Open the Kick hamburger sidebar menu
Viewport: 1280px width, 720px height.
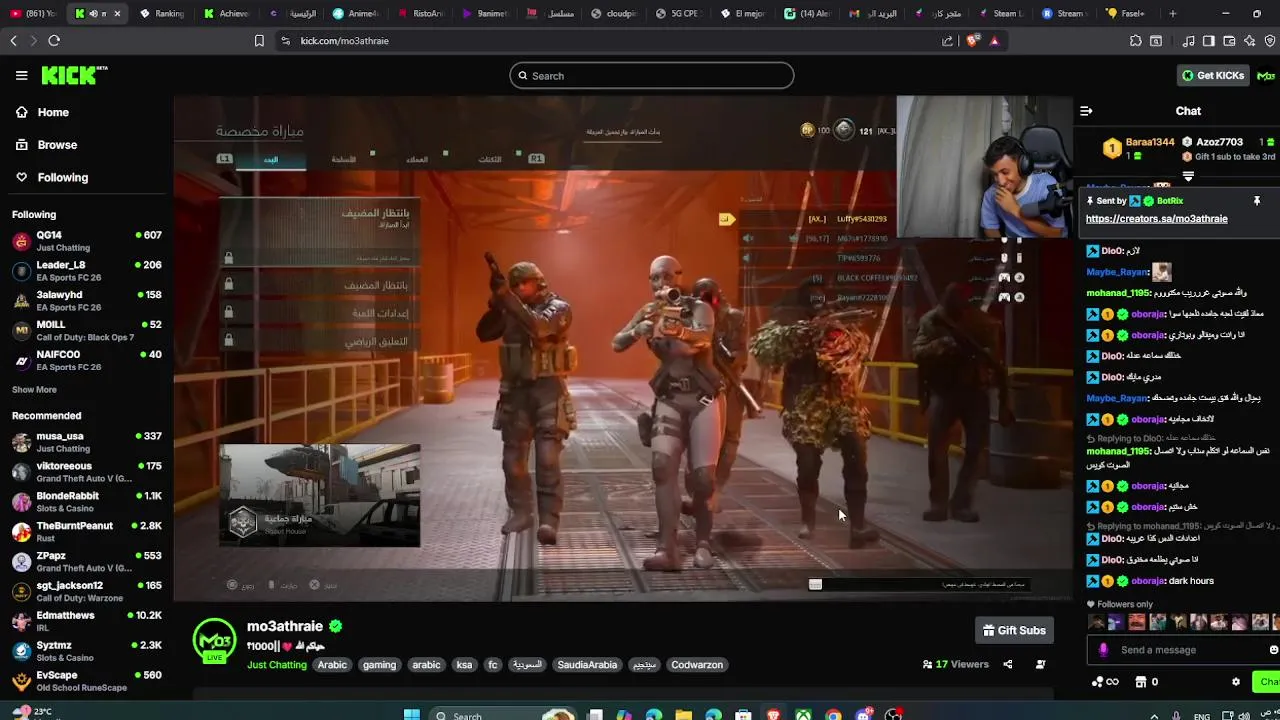[21, 75]
